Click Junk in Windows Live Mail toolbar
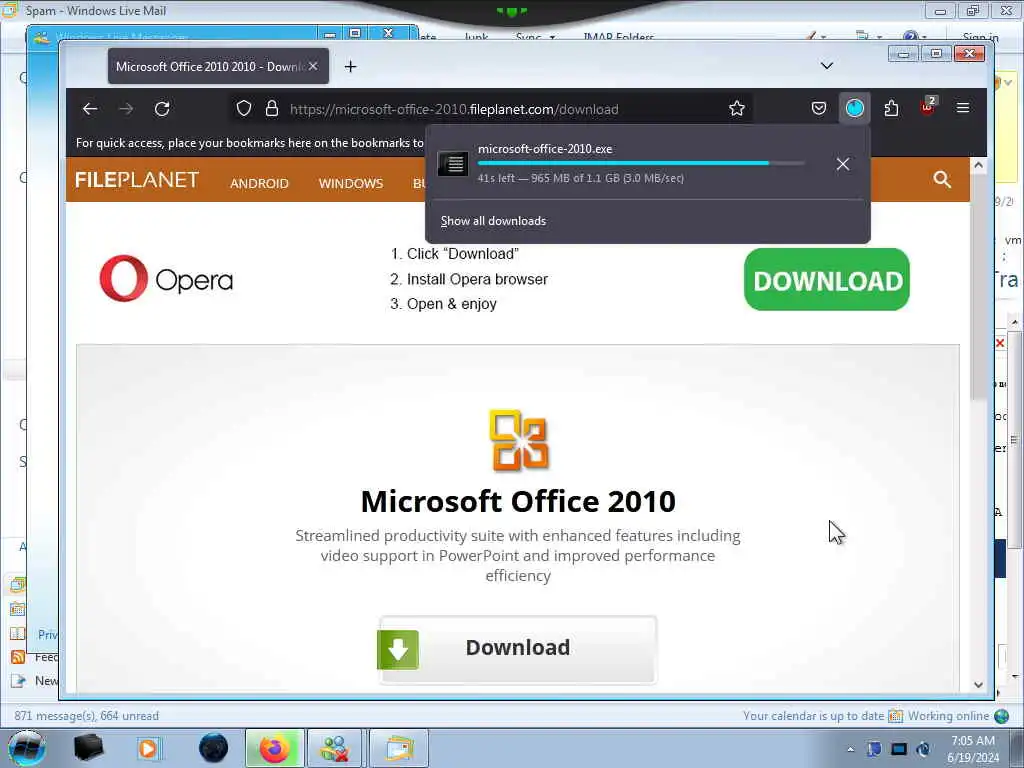Viewport: 1024px width, 768px height. [x=476, y=37]
